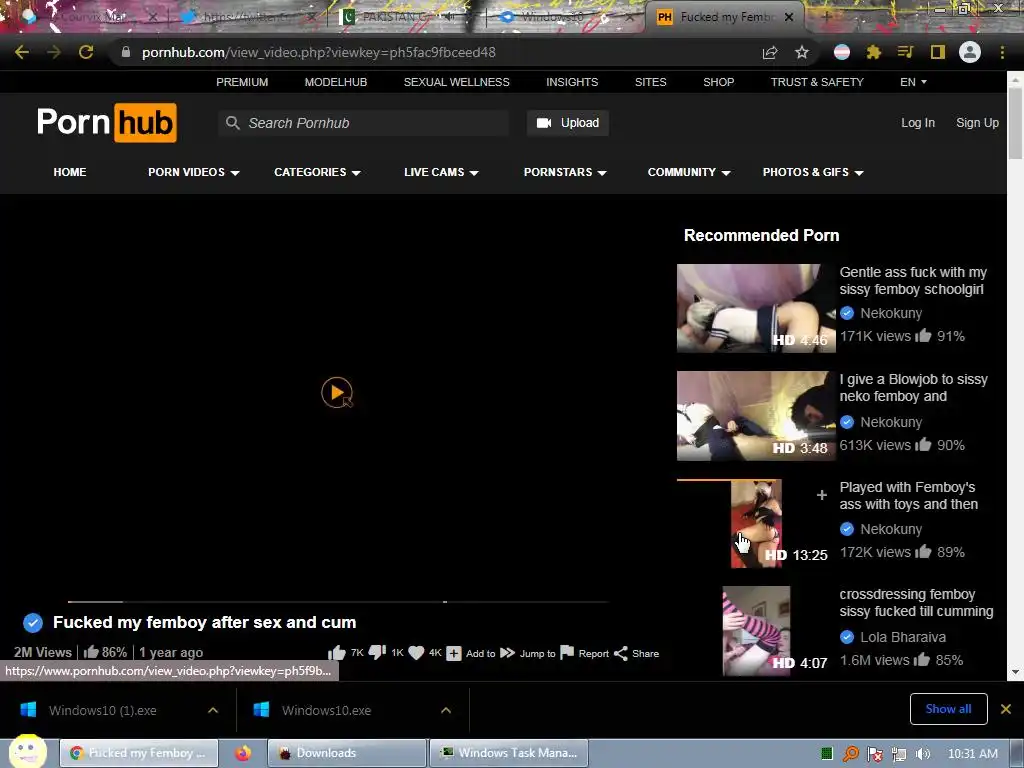Open options chevron for Windows10.exe download
The image size is (1024, 768).
point(446,710)
